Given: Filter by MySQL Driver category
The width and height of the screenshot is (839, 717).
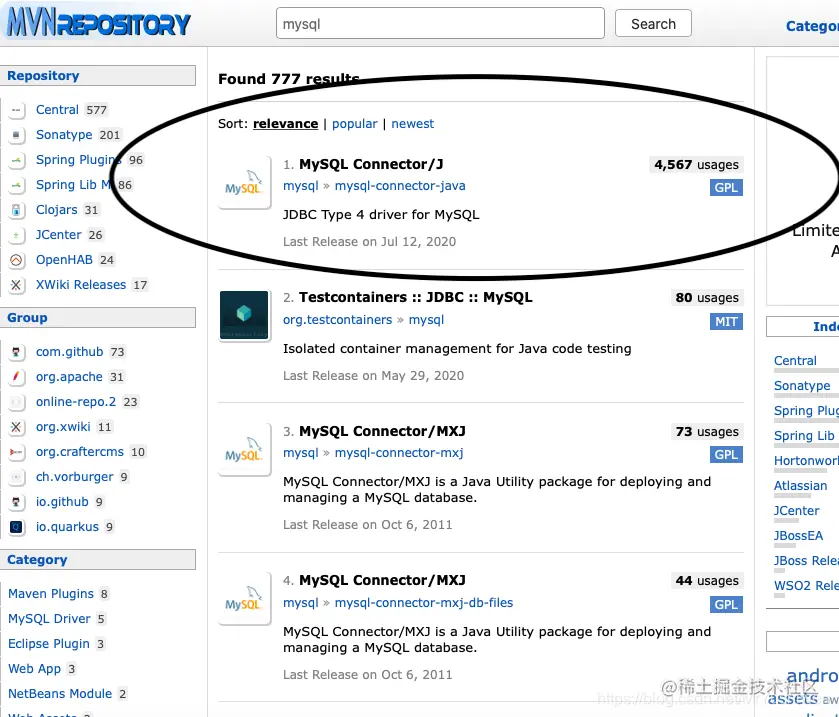Looking at the screenshot, I should 49,619.
